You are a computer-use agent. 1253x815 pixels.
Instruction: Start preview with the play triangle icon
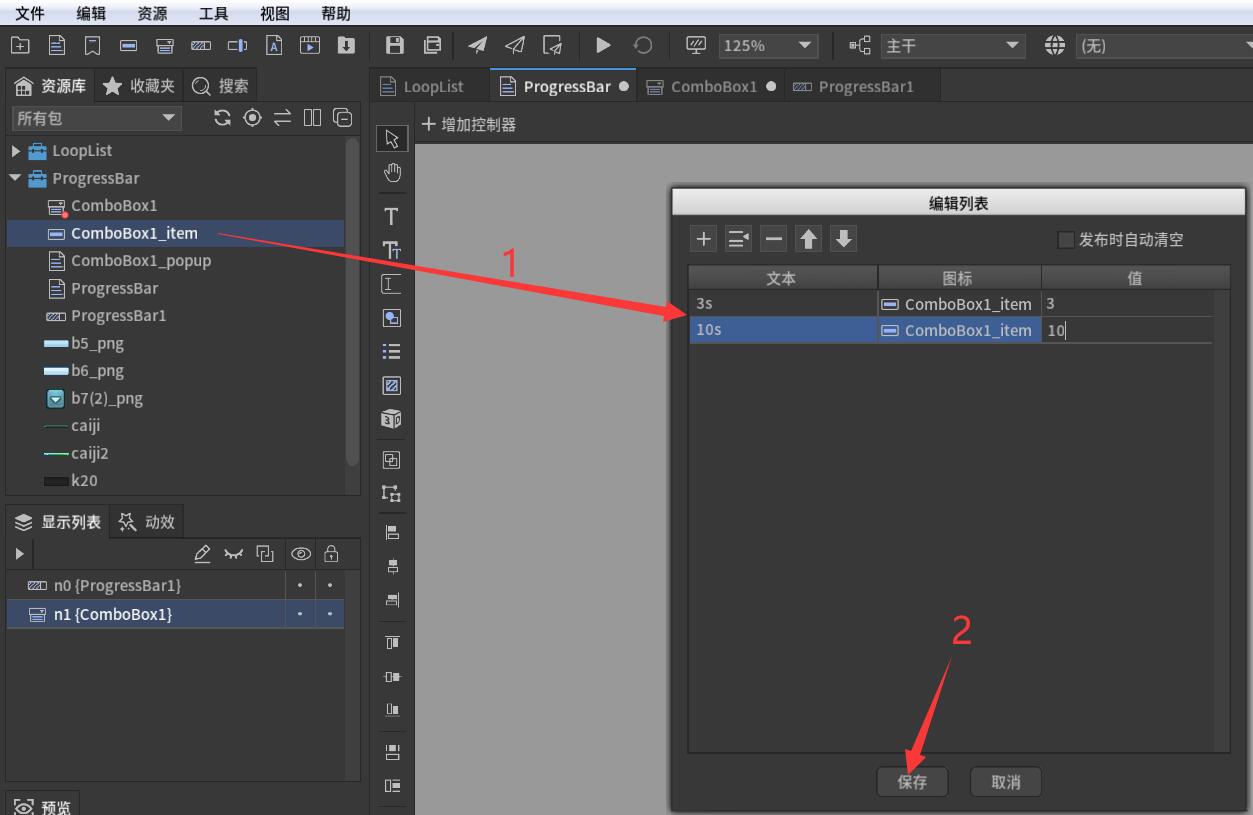pyautogui.click(x=603, y=45)
